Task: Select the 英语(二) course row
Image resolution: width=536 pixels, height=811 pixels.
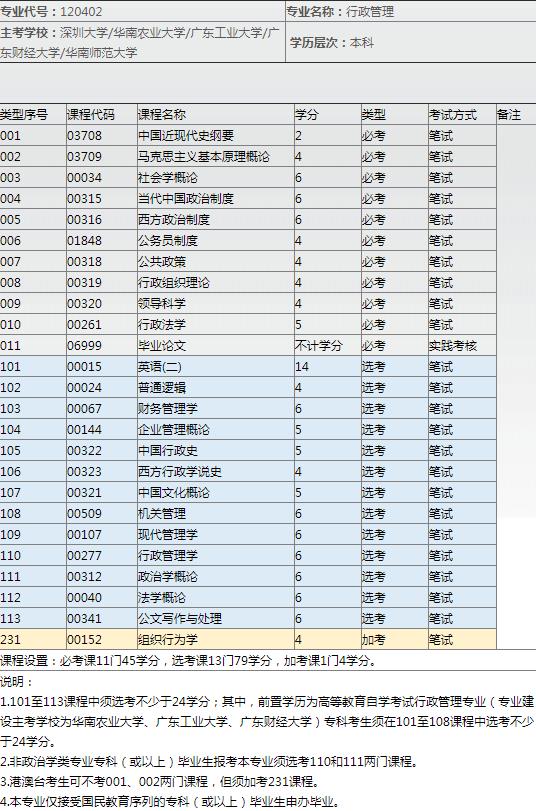Action: 248,367
